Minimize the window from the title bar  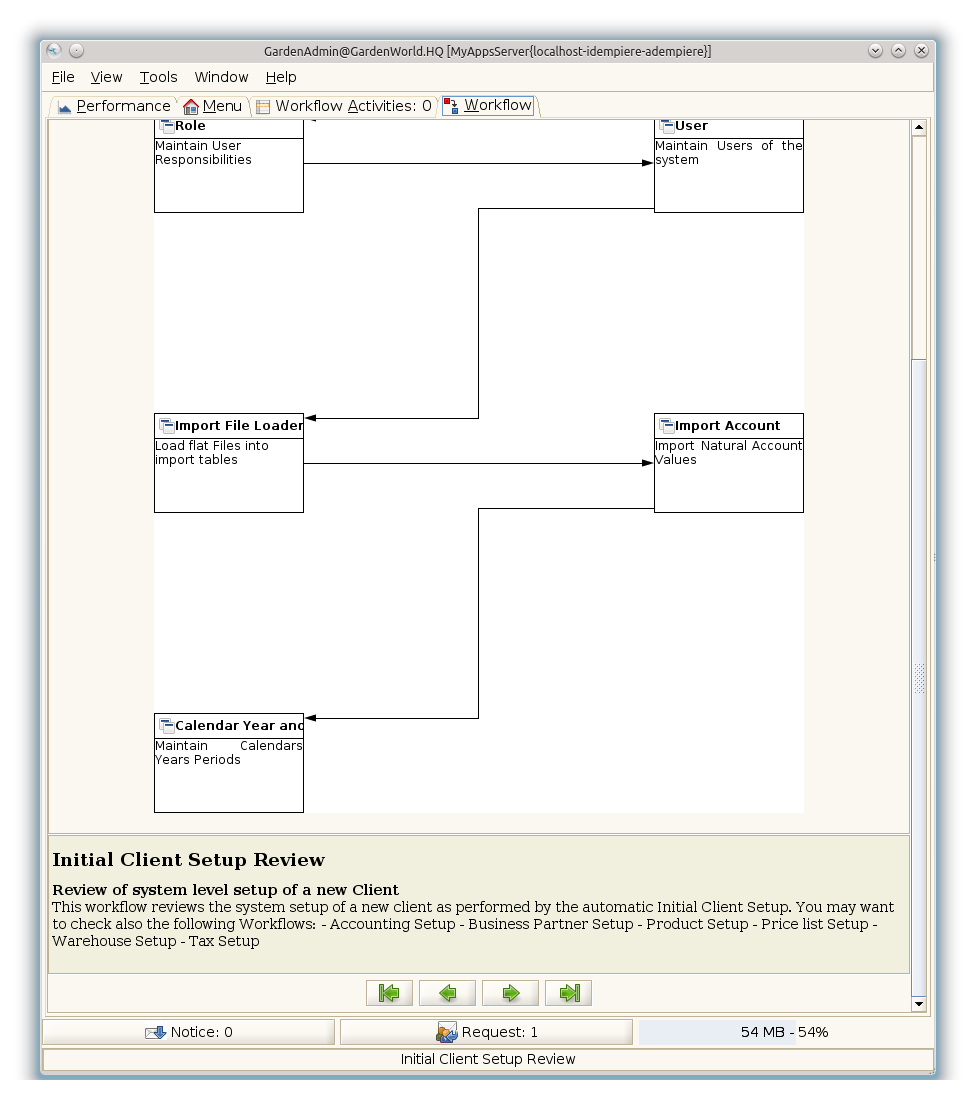pos(875,50)
